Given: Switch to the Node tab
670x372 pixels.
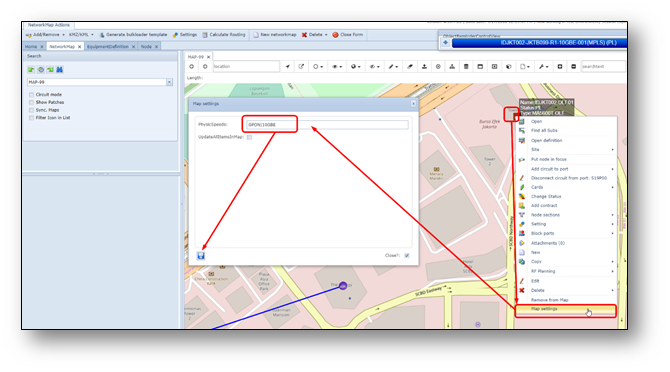Looking at the screenshot, I should click(x=146, y=47).
